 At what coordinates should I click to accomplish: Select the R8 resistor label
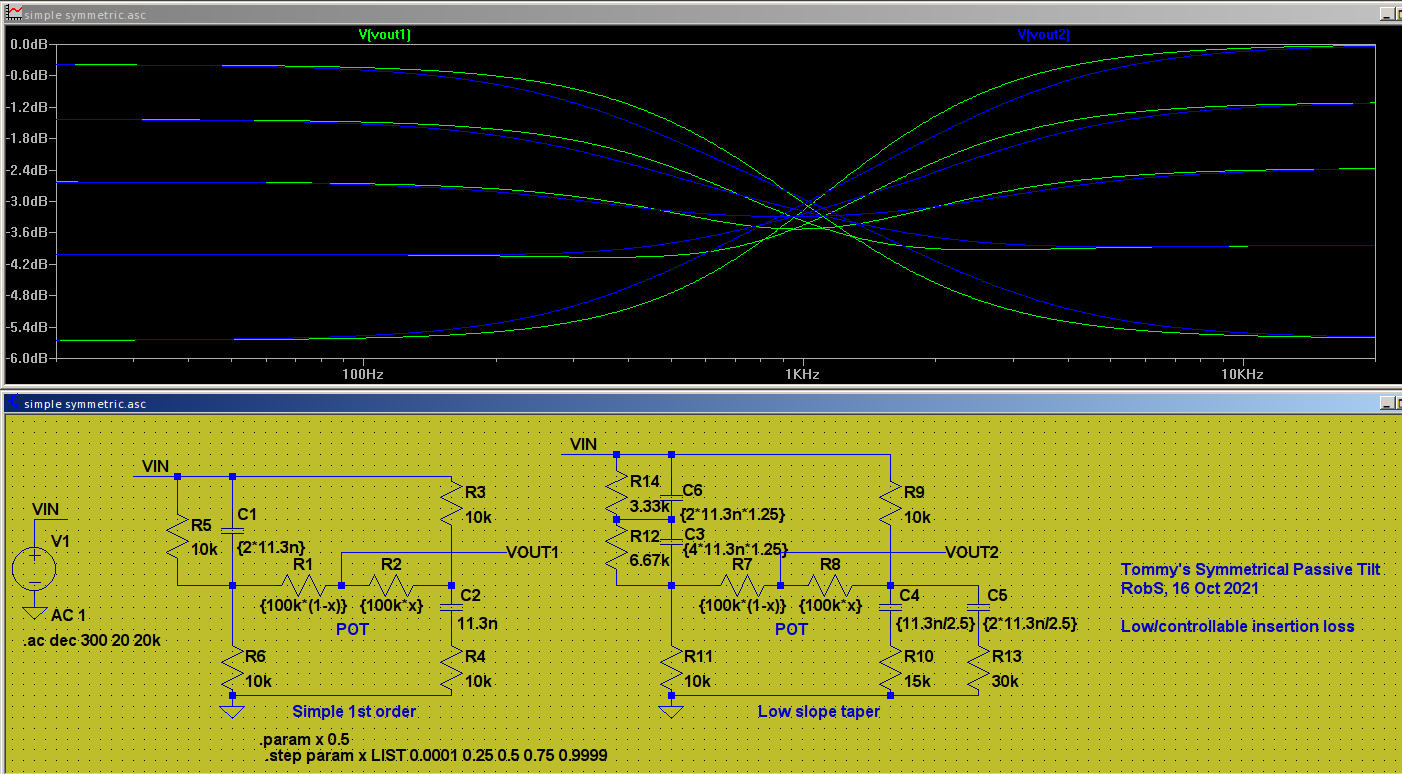pos(830,565)
